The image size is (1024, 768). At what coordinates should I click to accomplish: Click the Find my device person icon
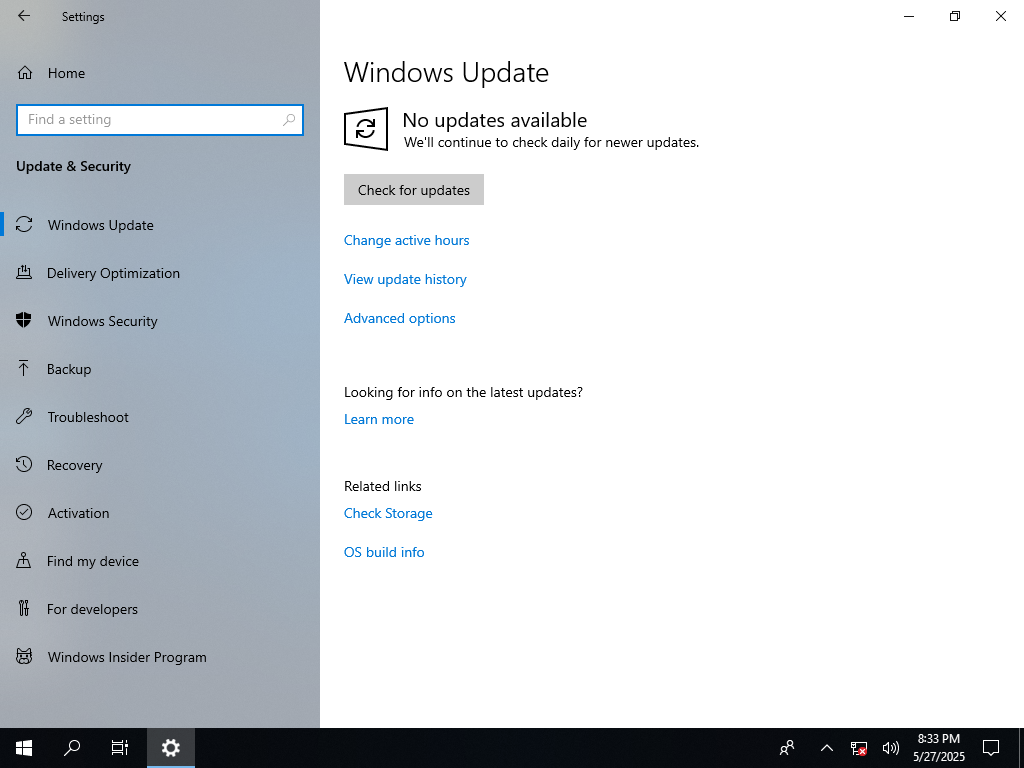(x=24, y=561)
